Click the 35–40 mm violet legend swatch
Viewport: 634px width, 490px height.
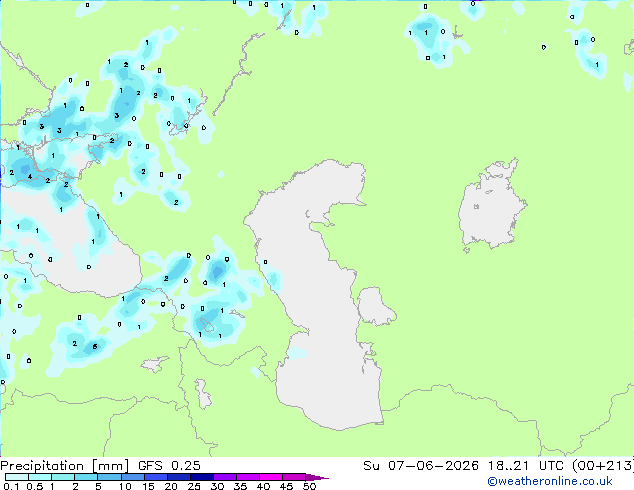[248, 477]
